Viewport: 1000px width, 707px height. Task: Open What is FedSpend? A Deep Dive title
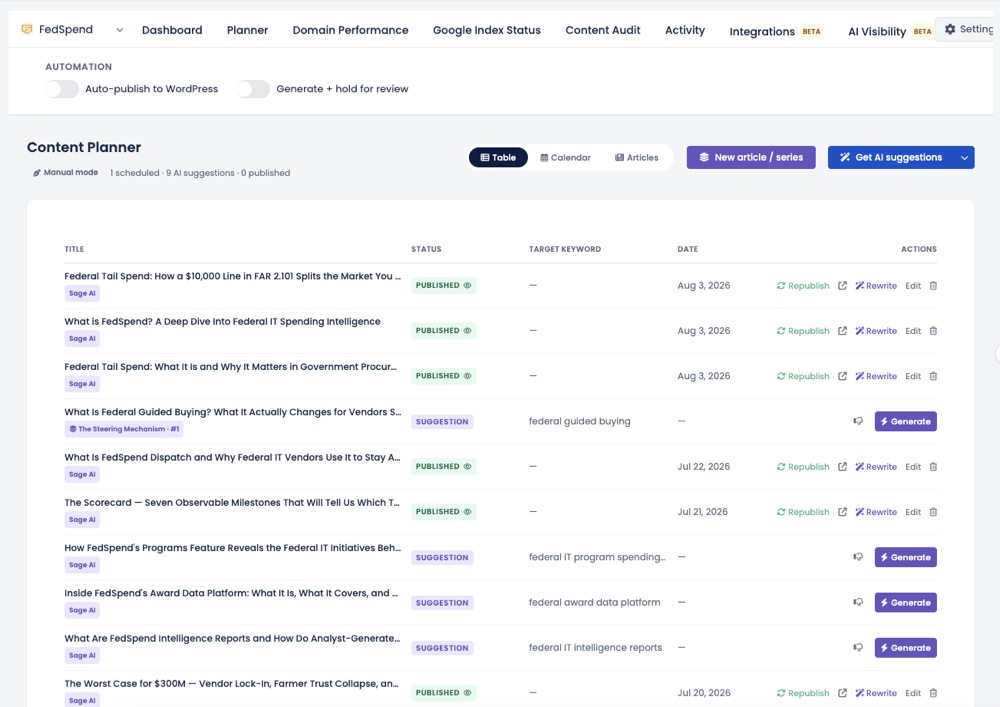(222, 321)
